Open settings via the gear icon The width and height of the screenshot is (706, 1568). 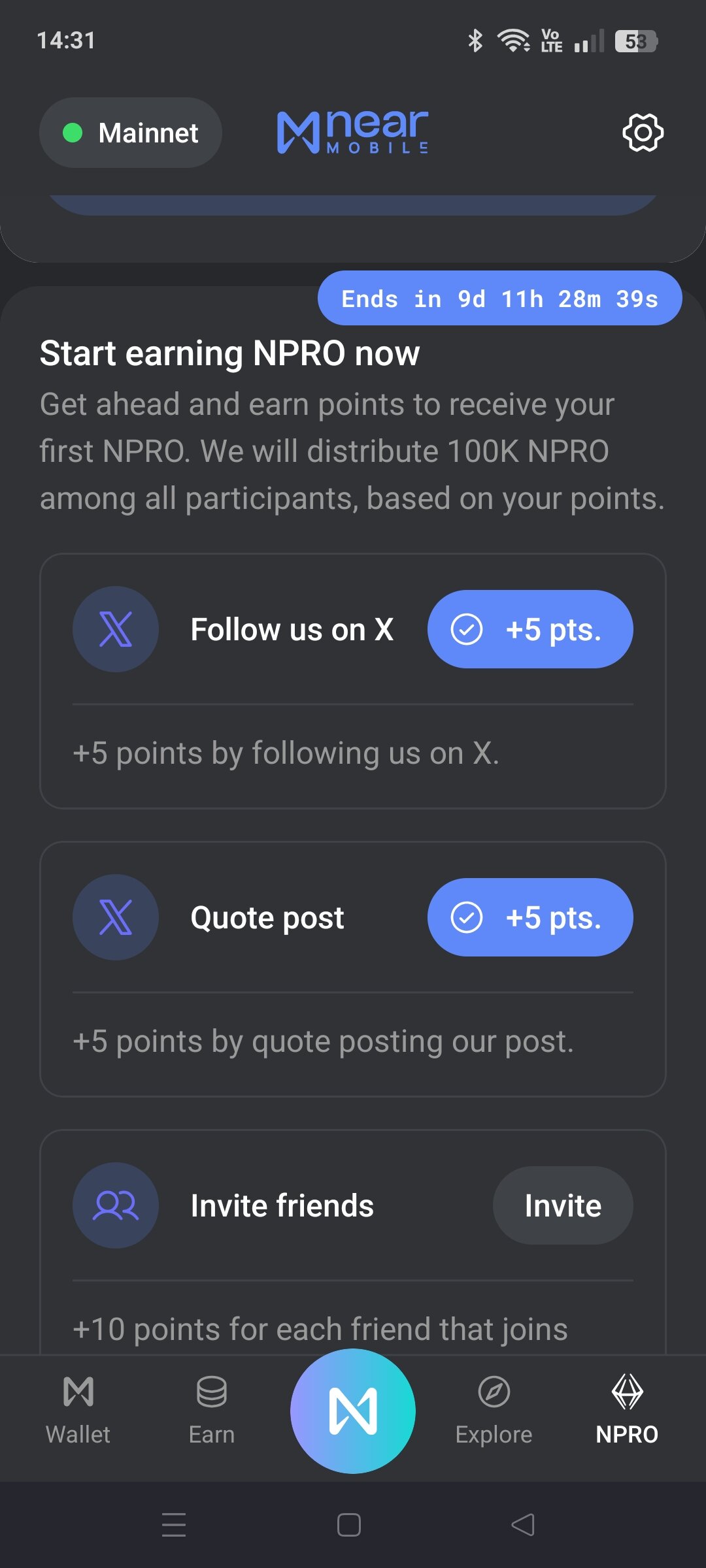click(643, 133)
